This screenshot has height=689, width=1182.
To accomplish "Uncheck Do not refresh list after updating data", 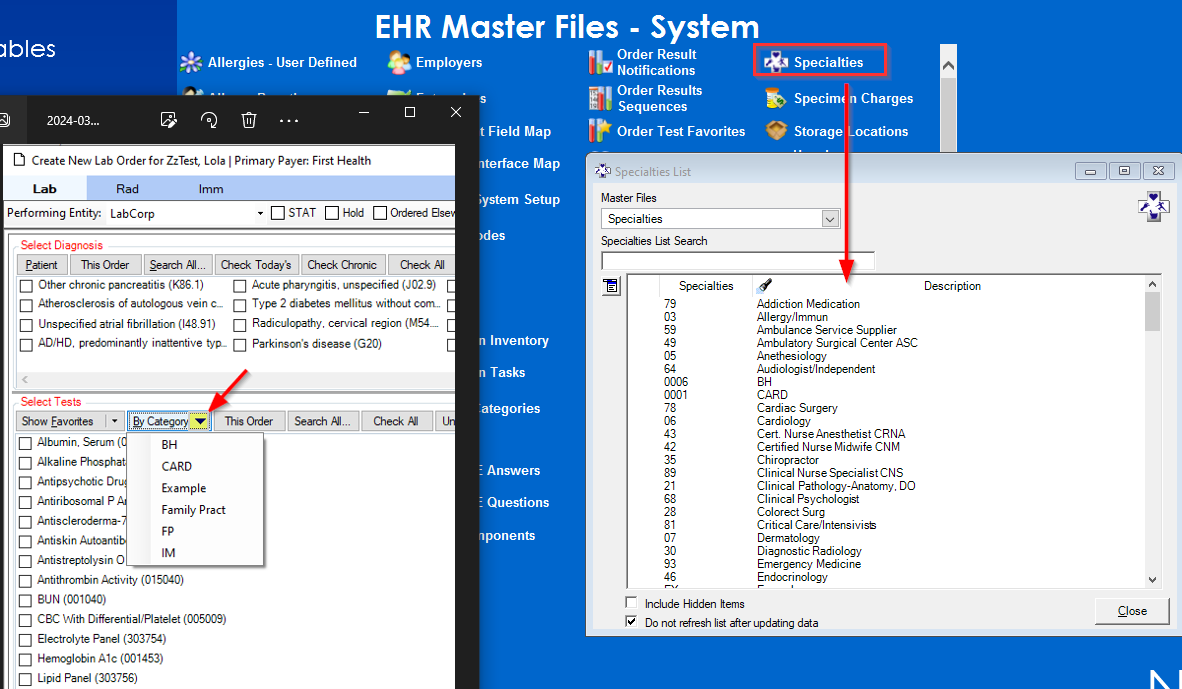I will pyautogui.click(x=631, y=622).
